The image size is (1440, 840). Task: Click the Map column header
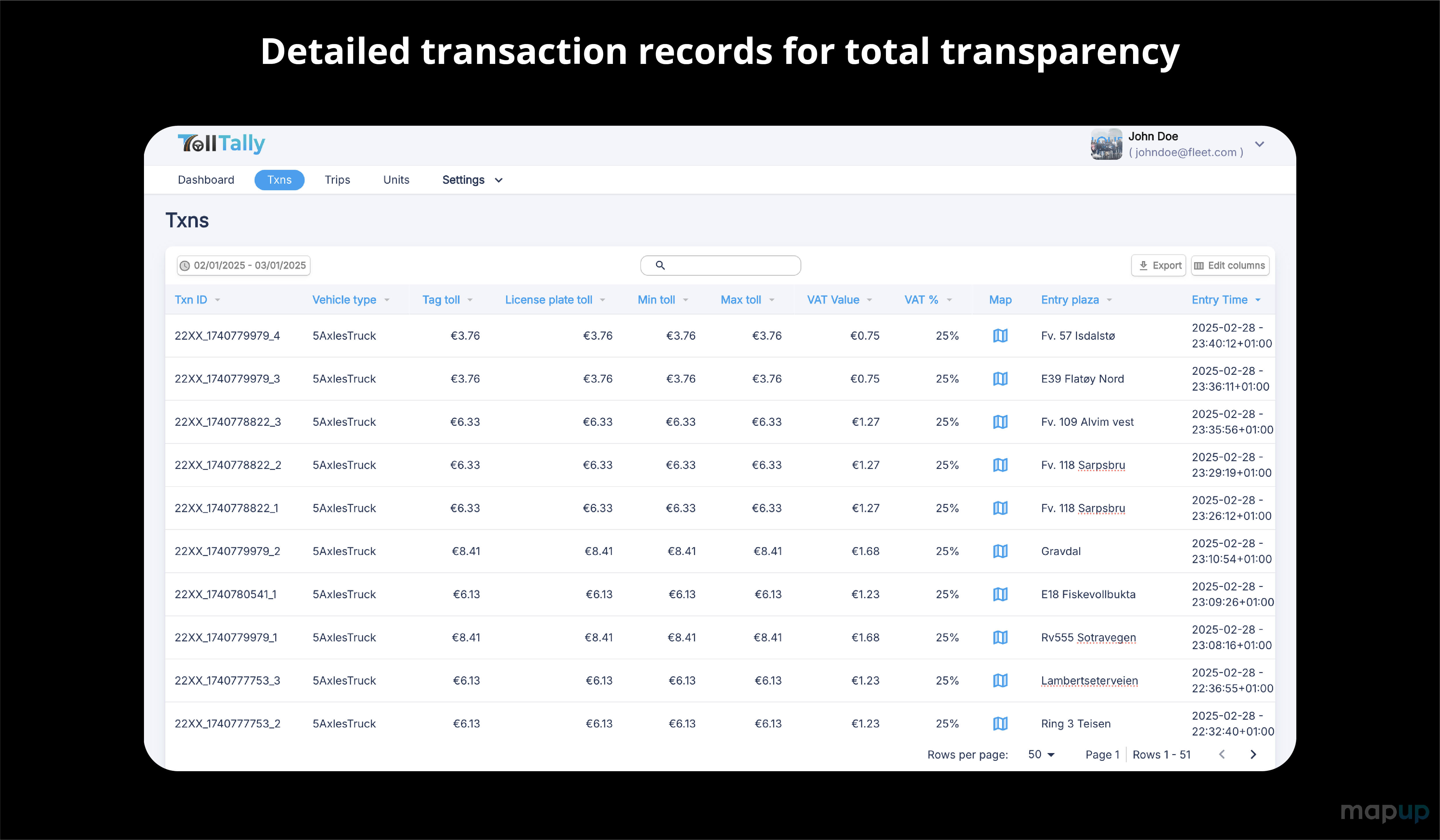pos(1000,300)
